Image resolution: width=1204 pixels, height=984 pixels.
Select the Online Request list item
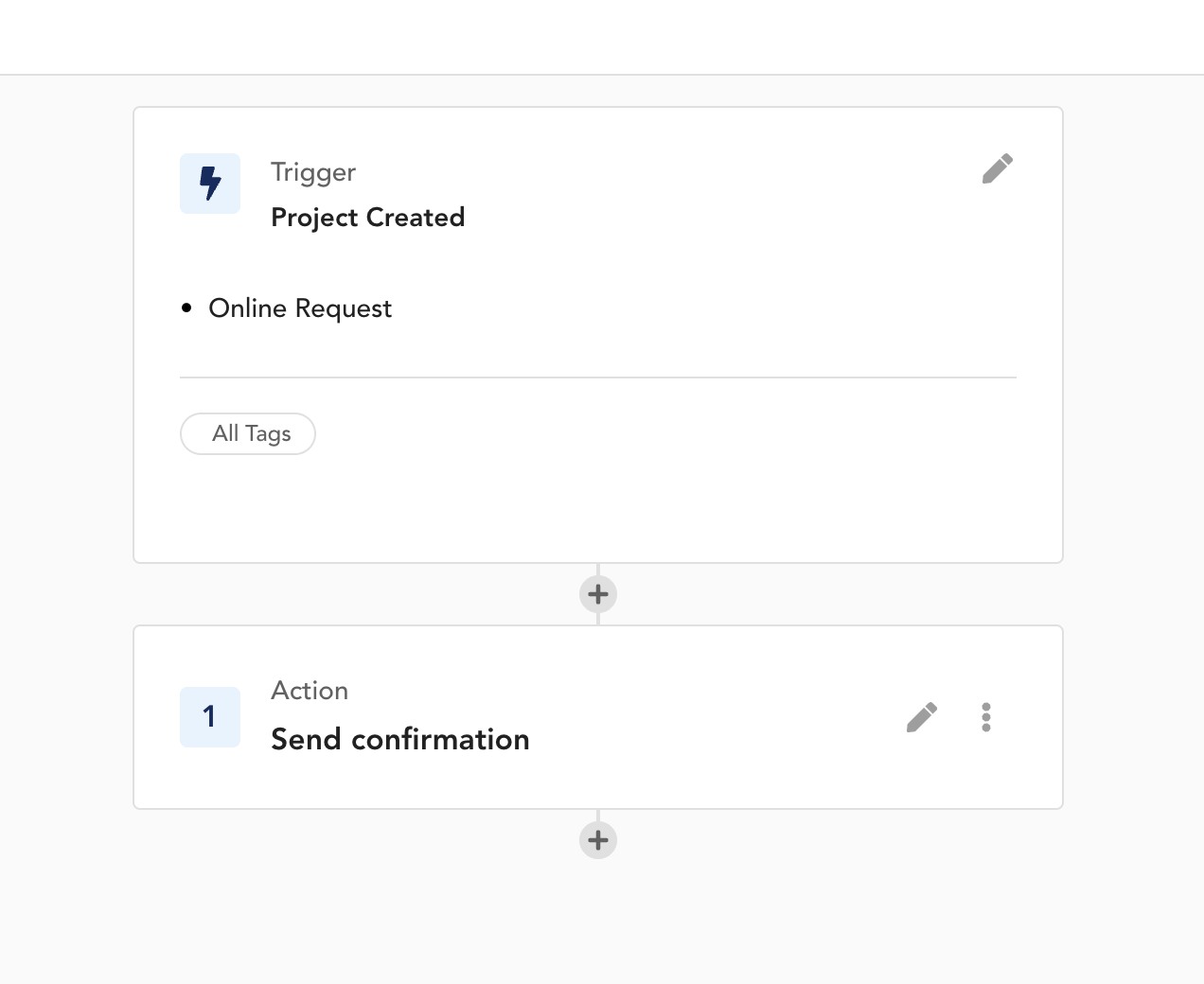300,308
